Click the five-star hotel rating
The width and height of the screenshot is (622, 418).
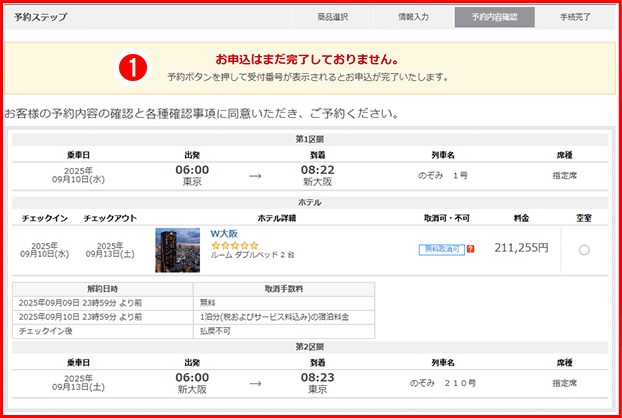(x=235, y=245)
